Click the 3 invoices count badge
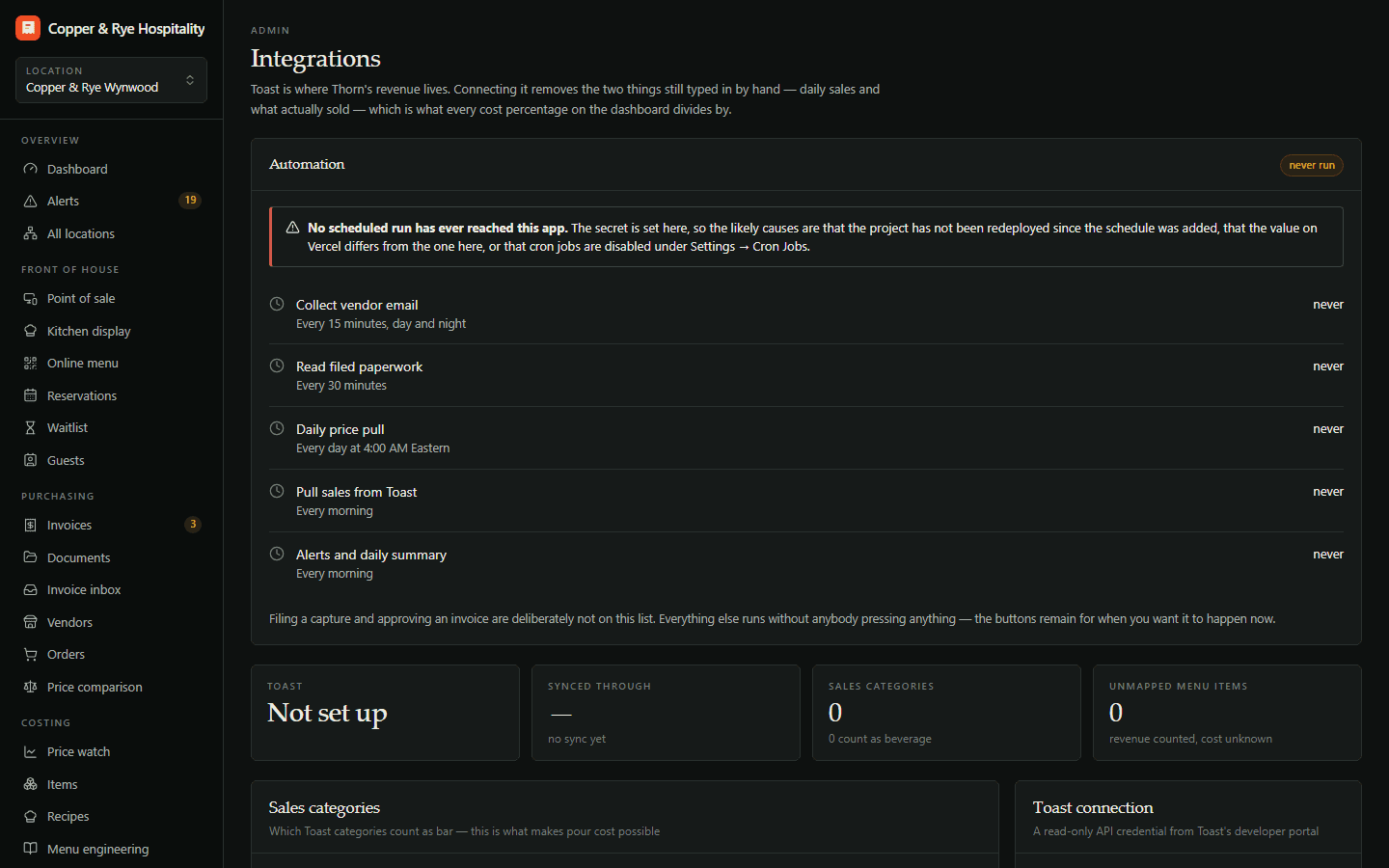The image size is (1389, 868). 193,525
